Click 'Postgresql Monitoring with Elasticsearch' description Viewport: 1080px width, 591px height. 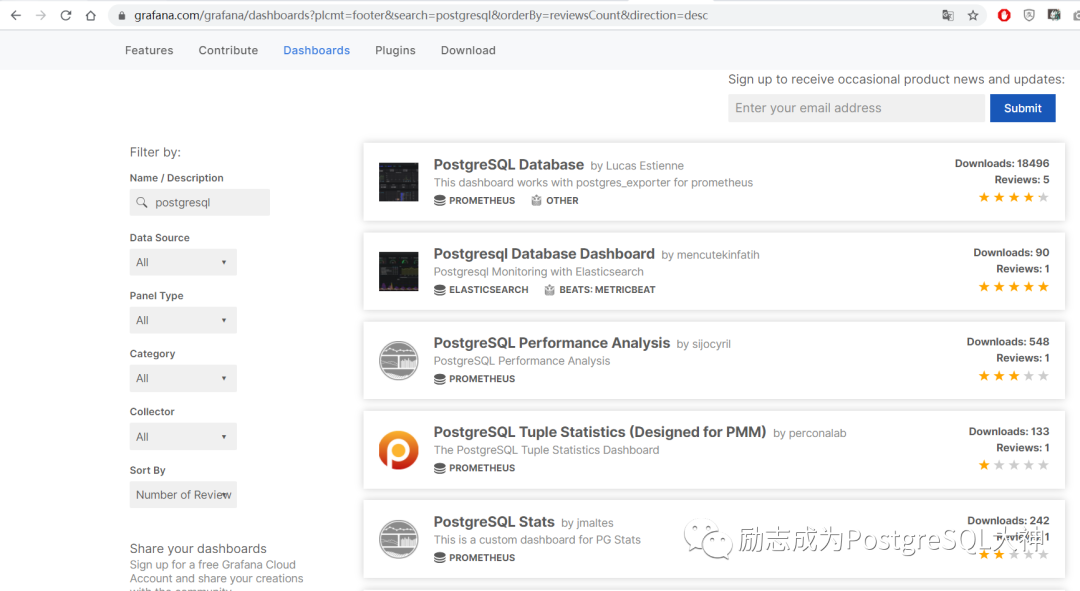tap(539, 272)
